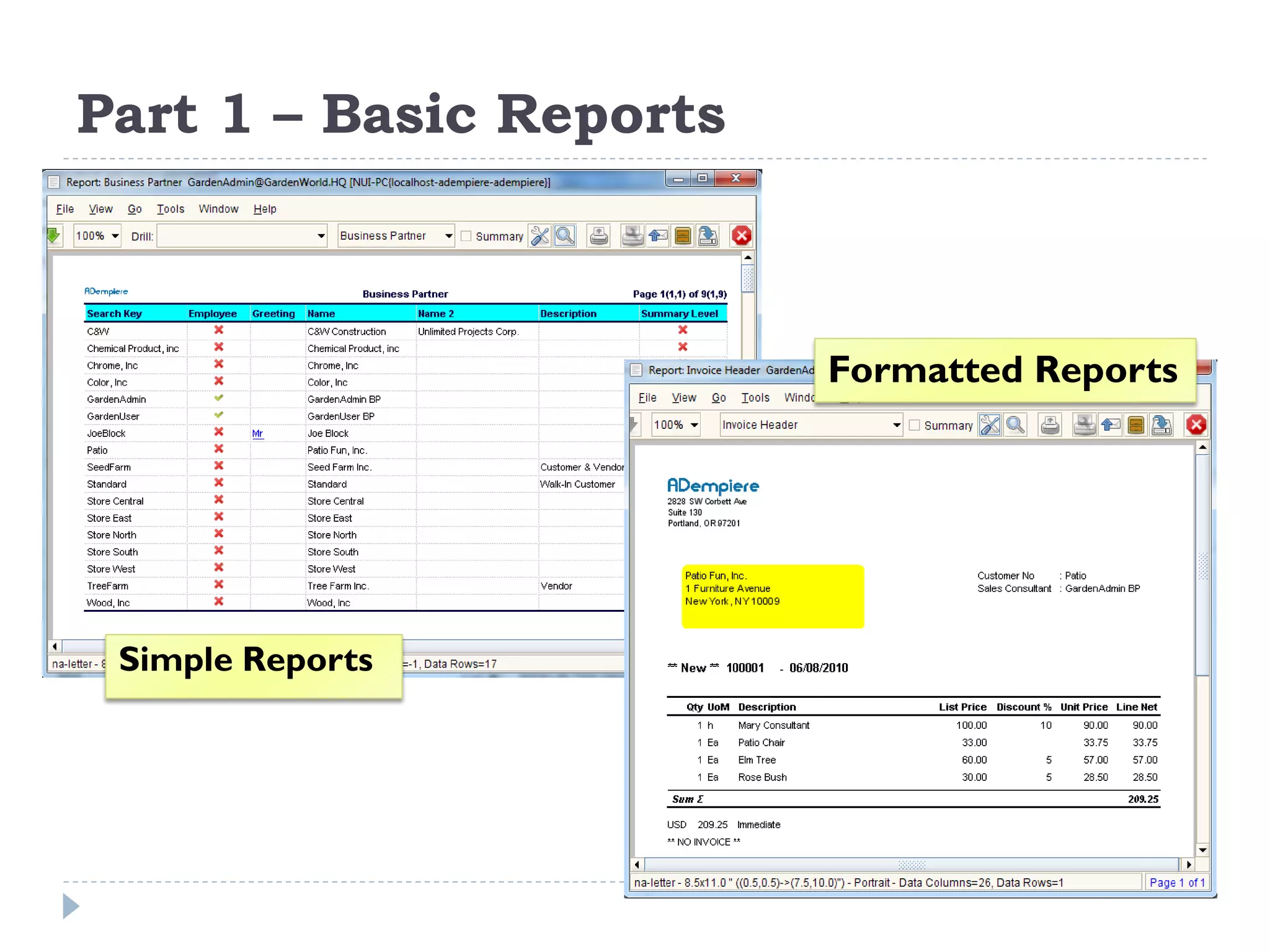Screen dimensions: 1270x952
Task: Click the Print Preview icon in Invoice Header toolbar
Action: (1084, 425)
